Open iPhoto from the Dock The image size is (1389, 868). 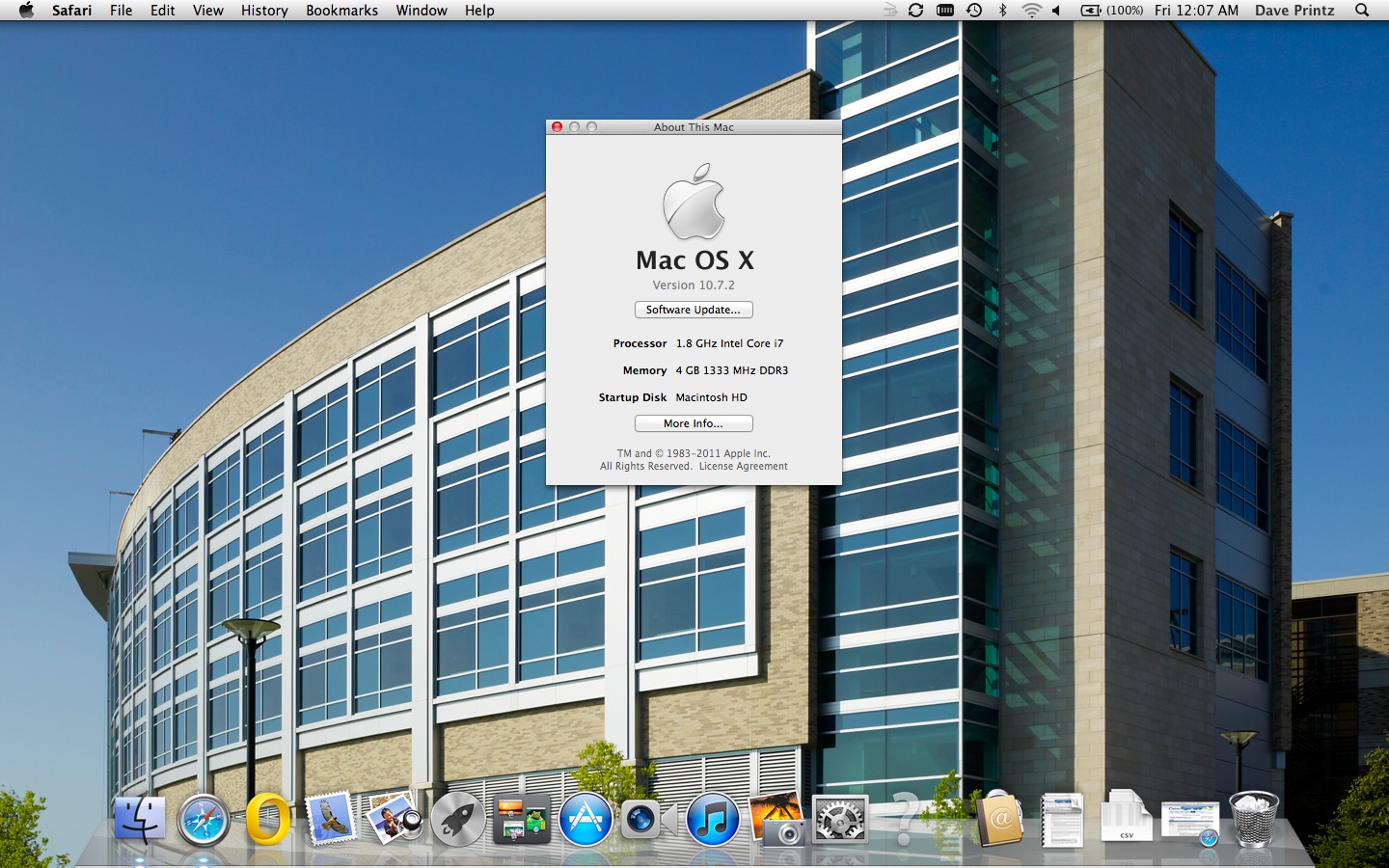click(x=777, y=820)
